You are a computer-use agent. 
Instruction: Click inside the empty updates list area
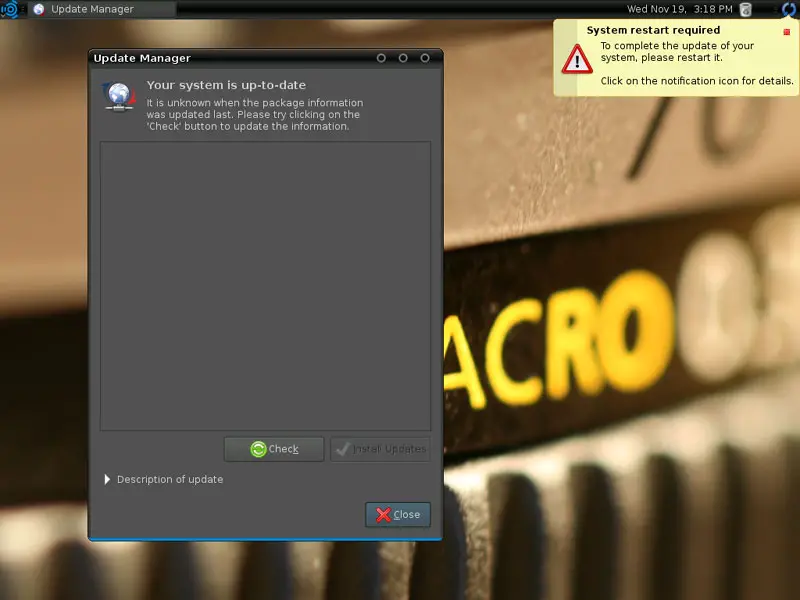coord(265,286)
